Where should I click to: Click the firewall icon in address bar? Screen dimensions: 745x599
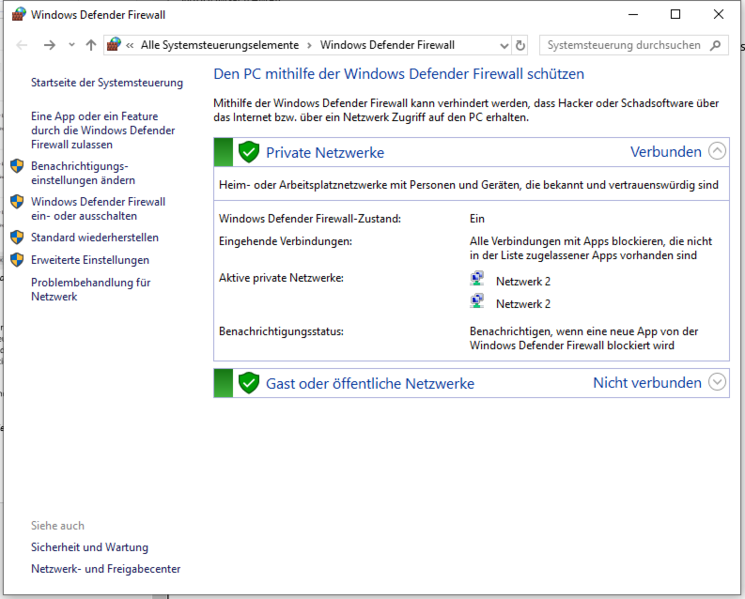pos(114,45)
